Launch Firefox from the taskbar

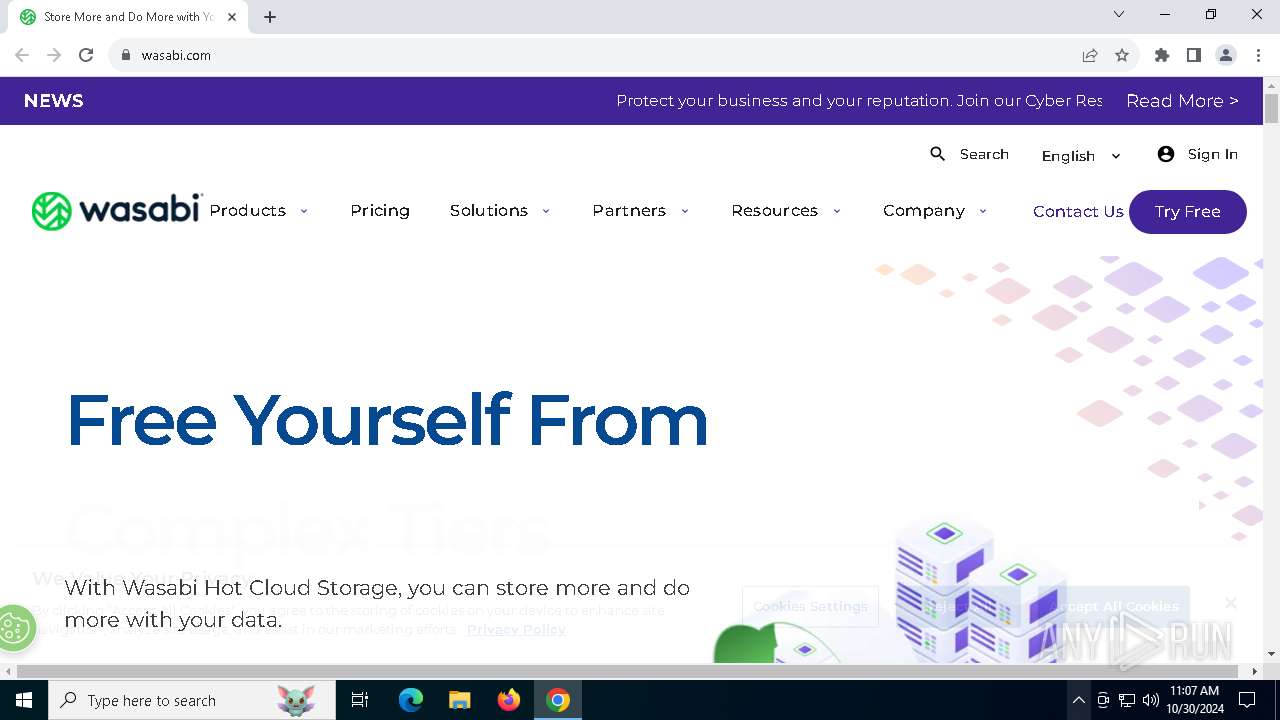(x=509, y=700)
